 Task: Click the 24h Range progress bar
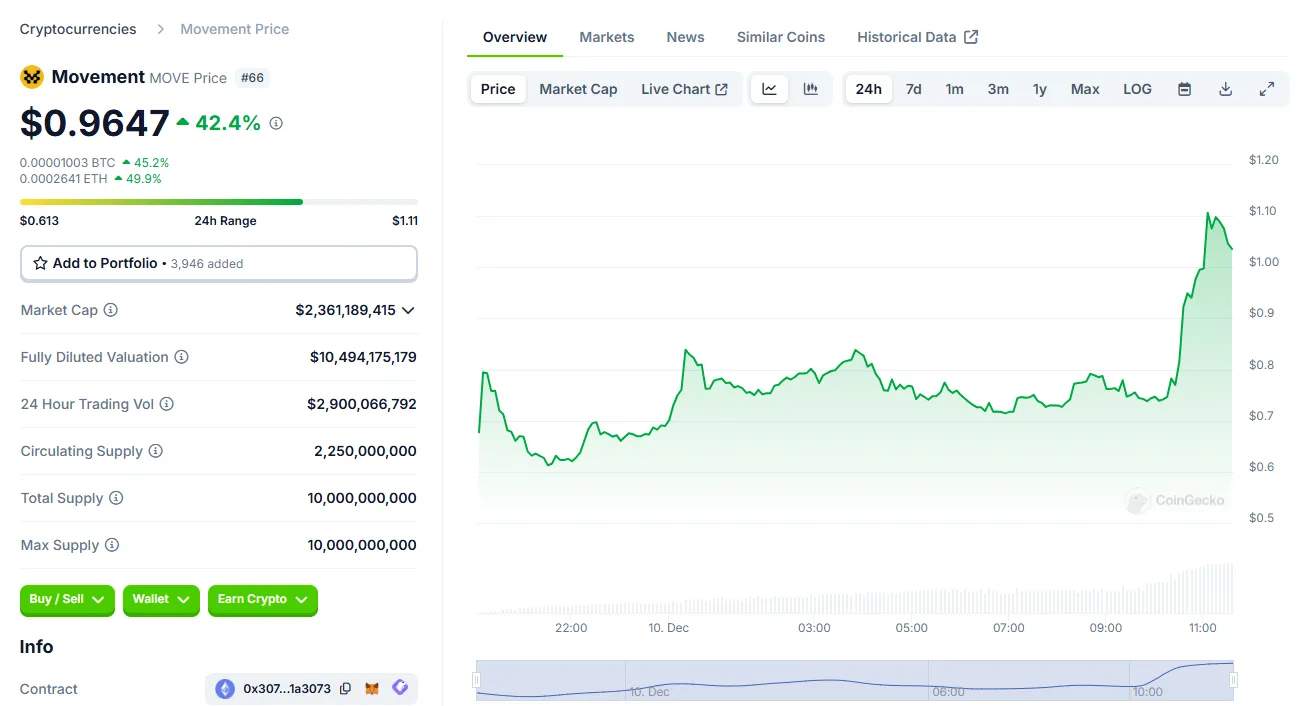(x=219, y=202)
